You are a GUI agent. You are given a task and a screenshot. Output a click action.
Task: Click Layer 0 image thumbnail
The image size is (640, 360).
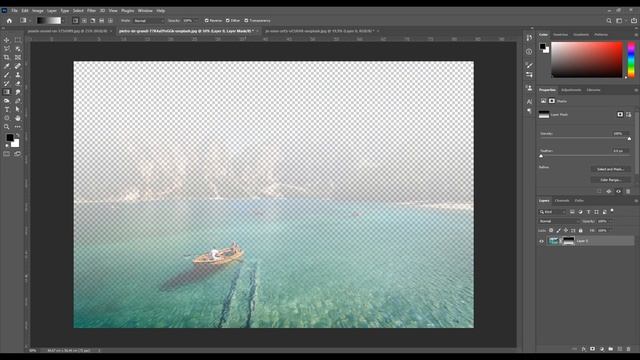(x=553, y=241)
